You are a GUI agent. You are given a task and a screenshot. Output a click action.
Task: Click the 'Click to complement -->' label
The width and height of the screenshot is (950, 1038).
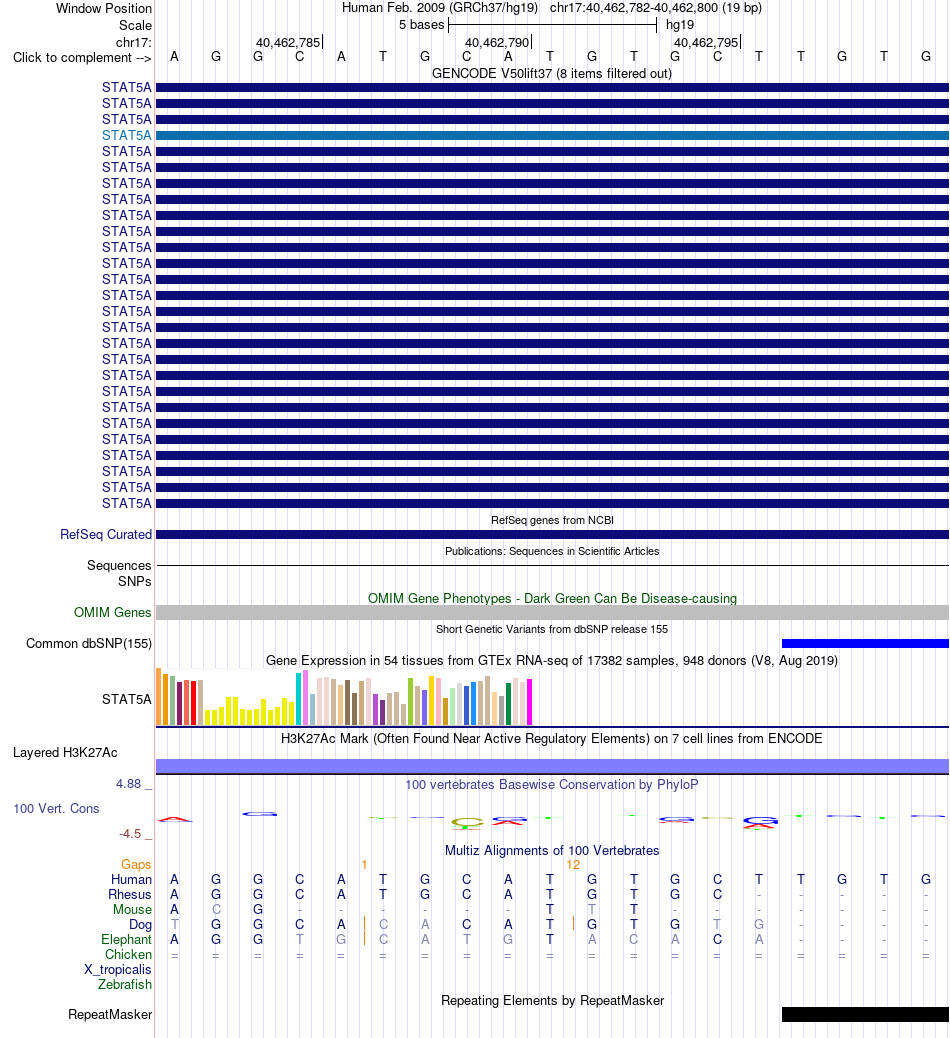point(82,58)
